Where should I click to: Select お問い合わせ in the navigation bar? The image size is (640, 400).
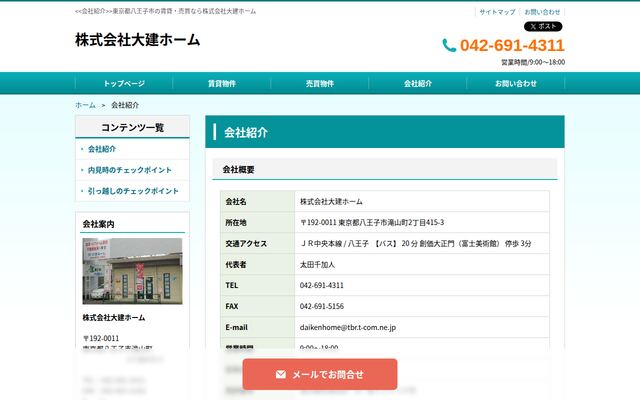pos(516,84)
